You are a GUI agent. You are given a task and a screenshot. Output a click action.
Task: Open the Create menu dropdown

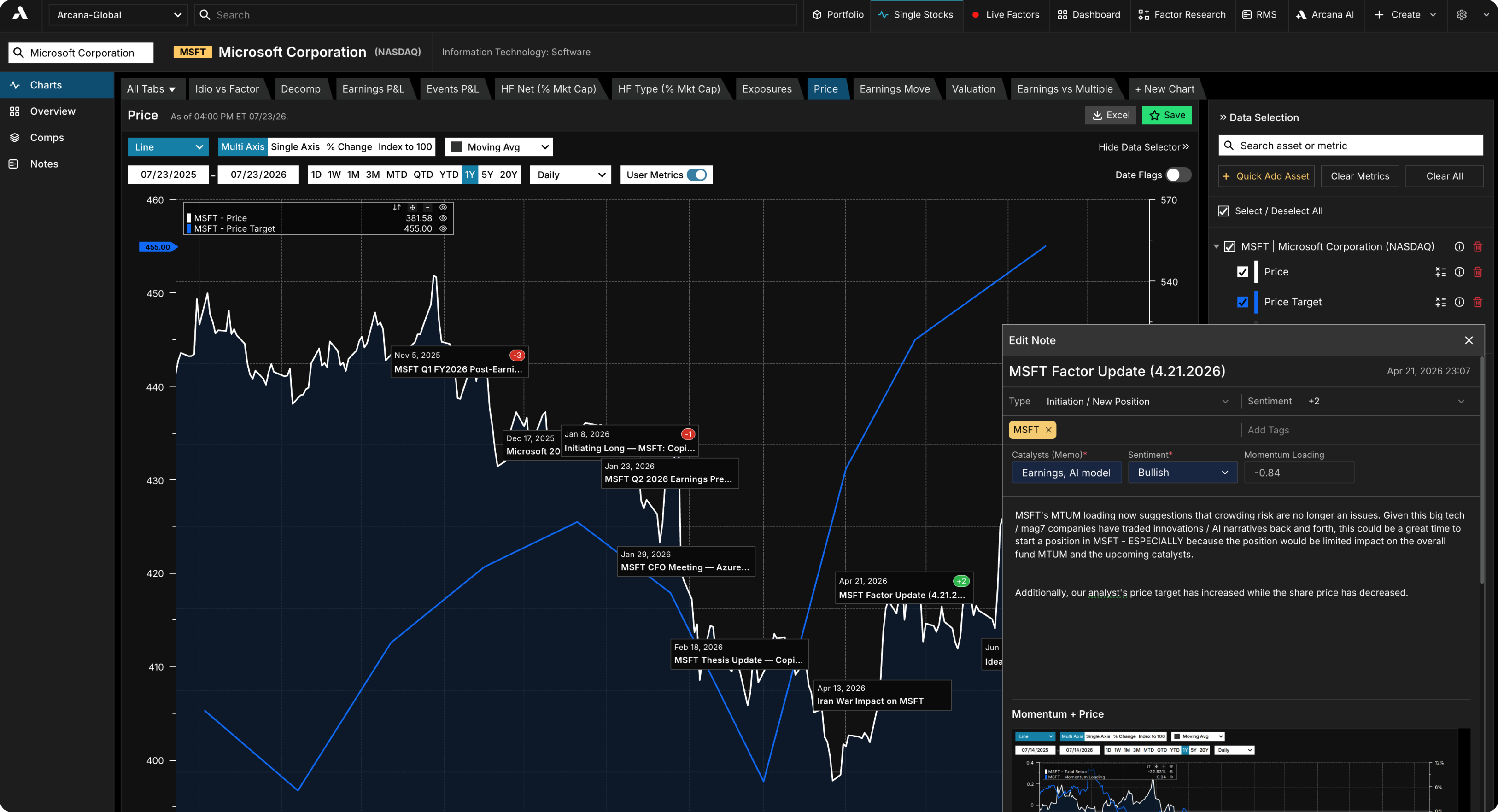[x=1405, y=15]
